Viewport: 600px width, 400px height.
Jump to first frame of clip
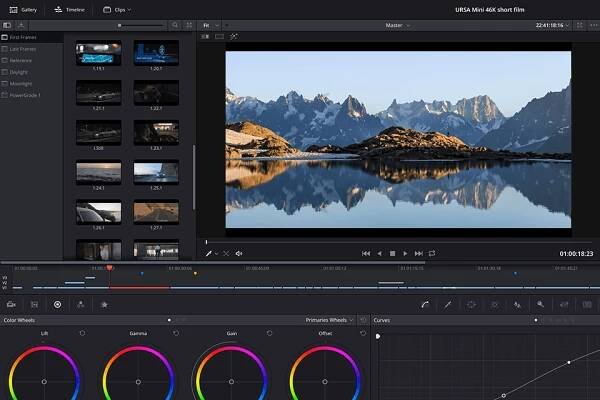366,253
